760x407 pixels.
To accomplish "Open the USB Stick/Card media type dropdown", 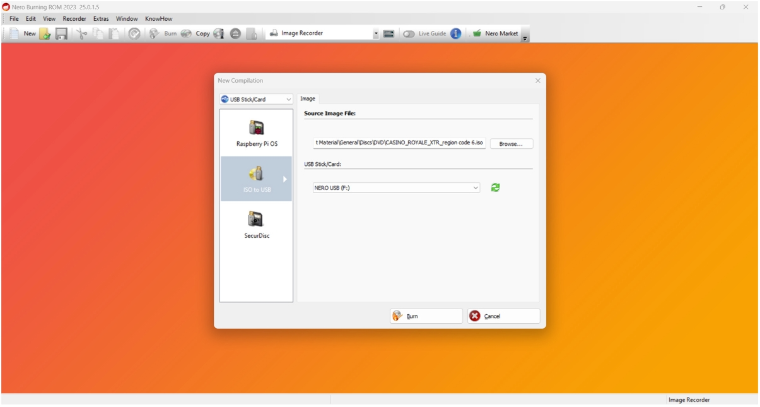I will (256, 99).
